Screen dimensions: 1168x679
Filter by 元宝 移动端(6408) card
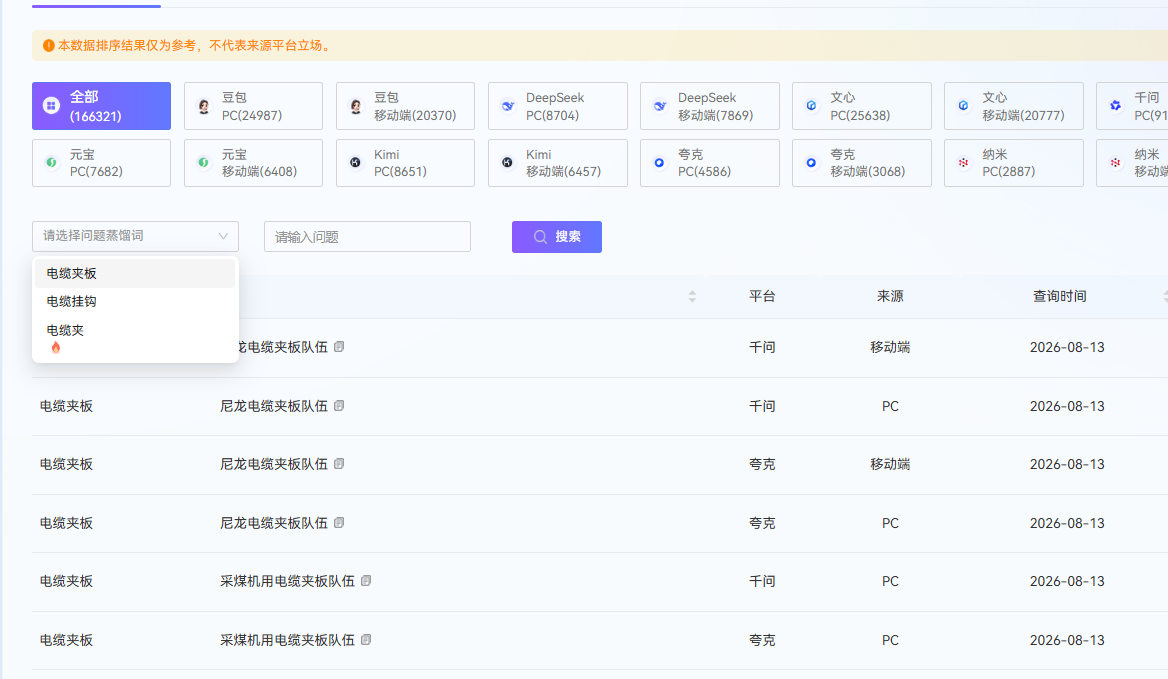[253, 163]
